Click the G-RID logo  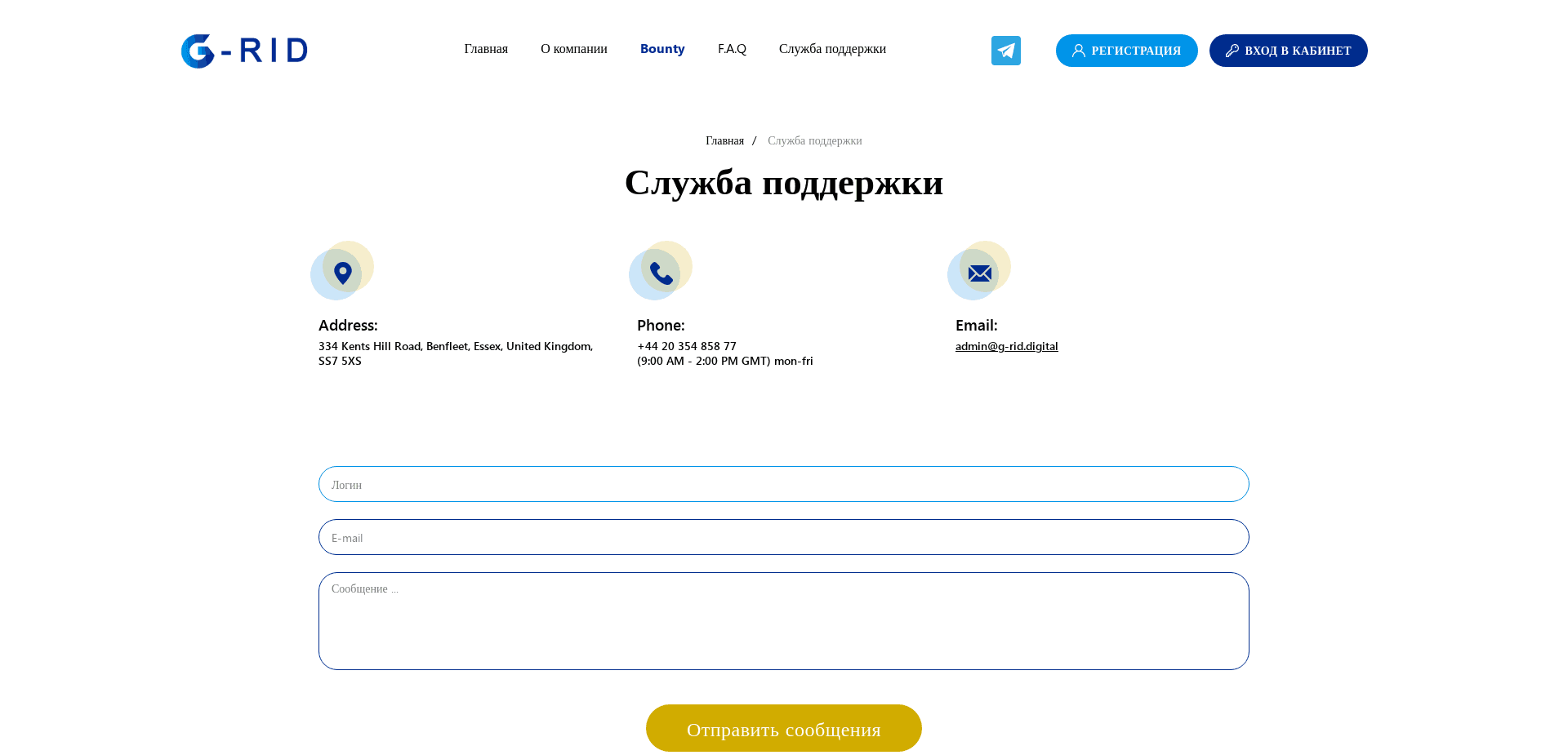pos(243,50)
